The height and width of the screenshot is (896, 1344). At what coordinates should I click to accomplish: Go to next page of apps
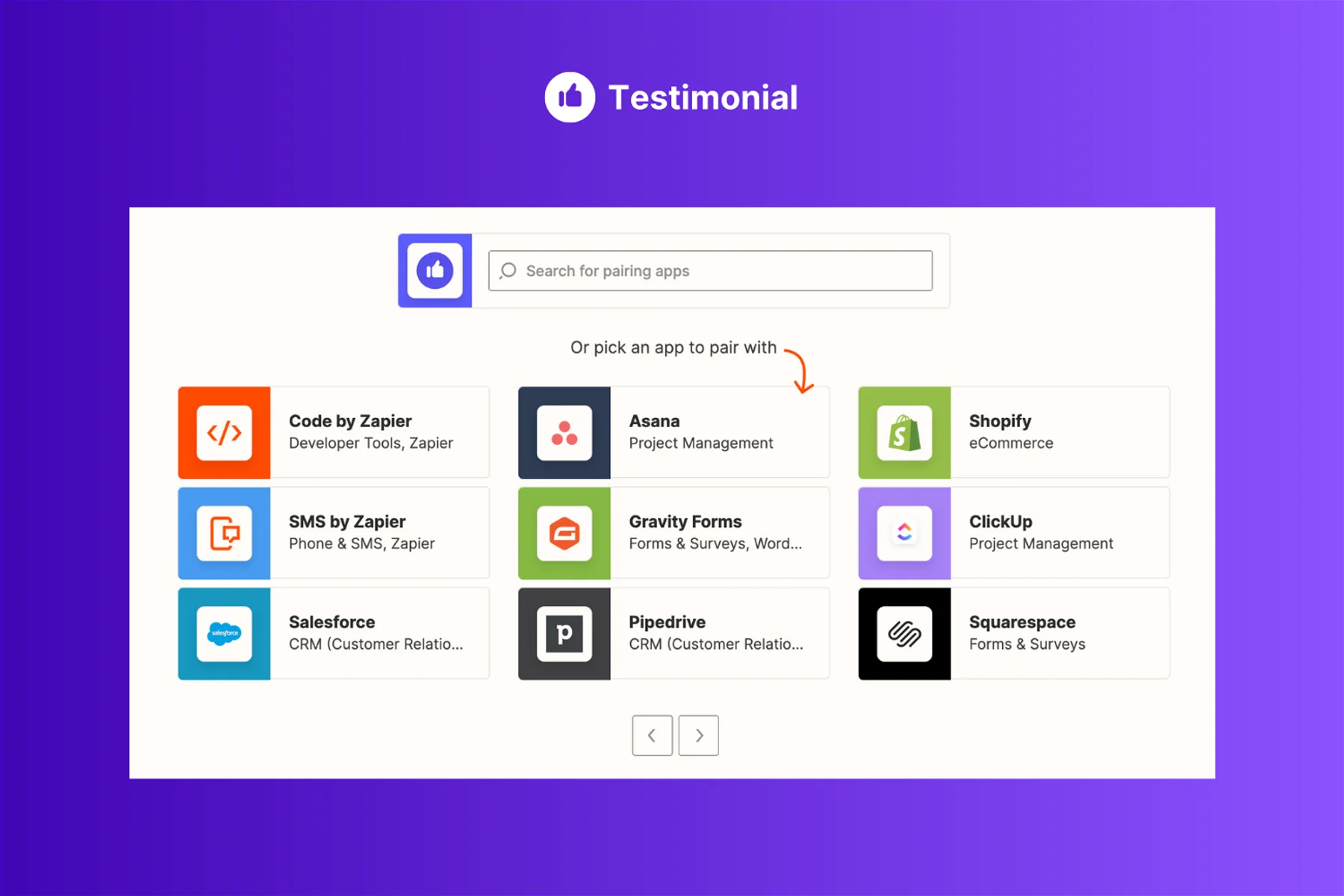click(x=699, y=735)
